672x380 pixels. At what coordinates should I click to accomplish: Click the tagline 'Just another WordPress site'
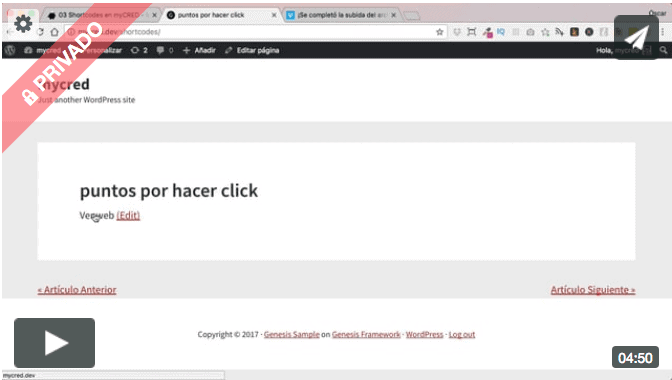tap(87, 100)
